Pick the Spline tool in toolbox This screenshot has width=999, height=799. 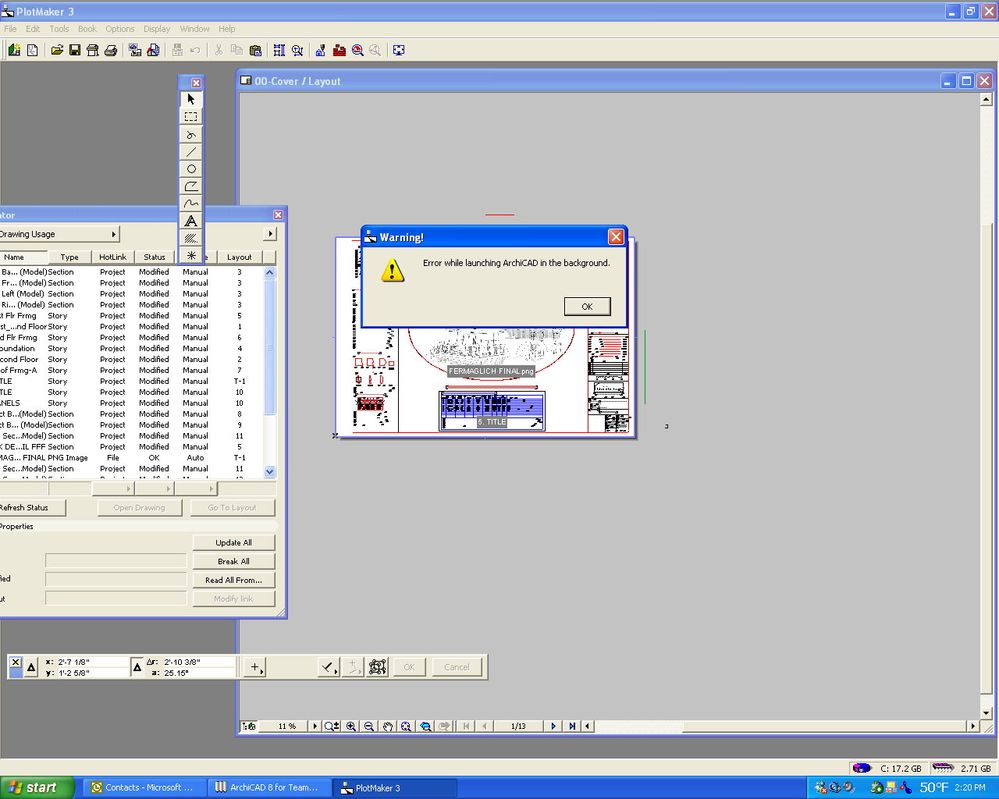tap(190, 203)
